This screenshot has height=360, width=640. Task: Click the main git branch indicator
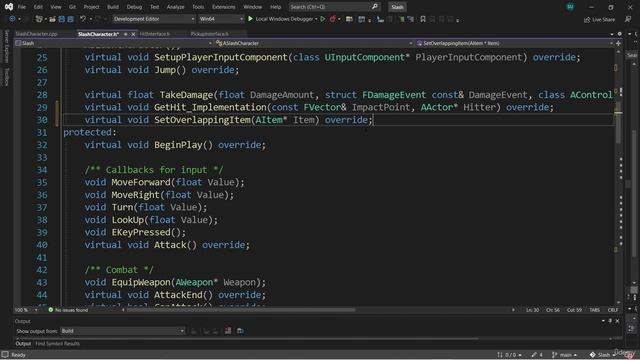(x=564, y=355)
